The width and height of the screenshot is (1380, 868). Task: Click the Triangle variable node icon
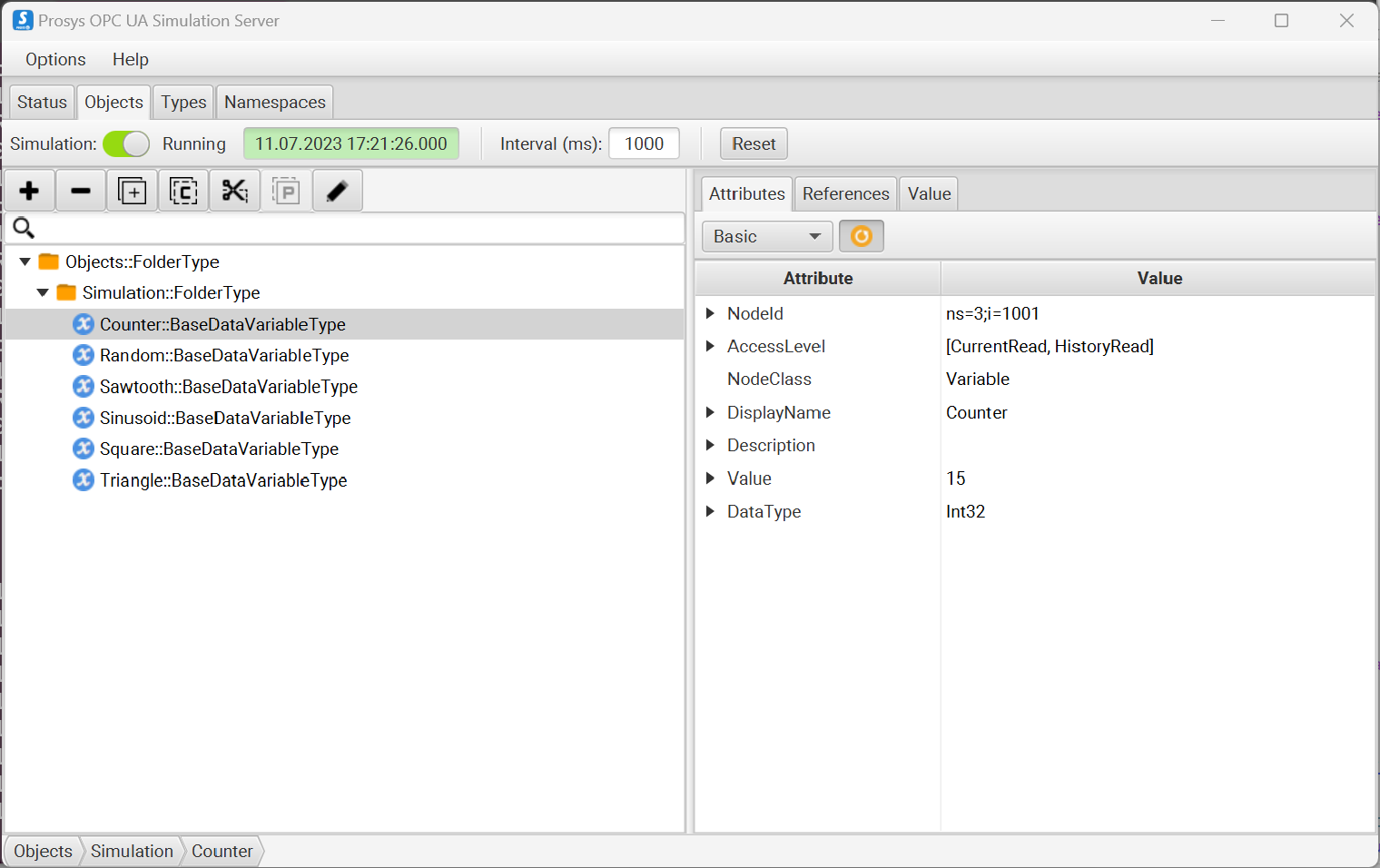click(x=84, y=480)
